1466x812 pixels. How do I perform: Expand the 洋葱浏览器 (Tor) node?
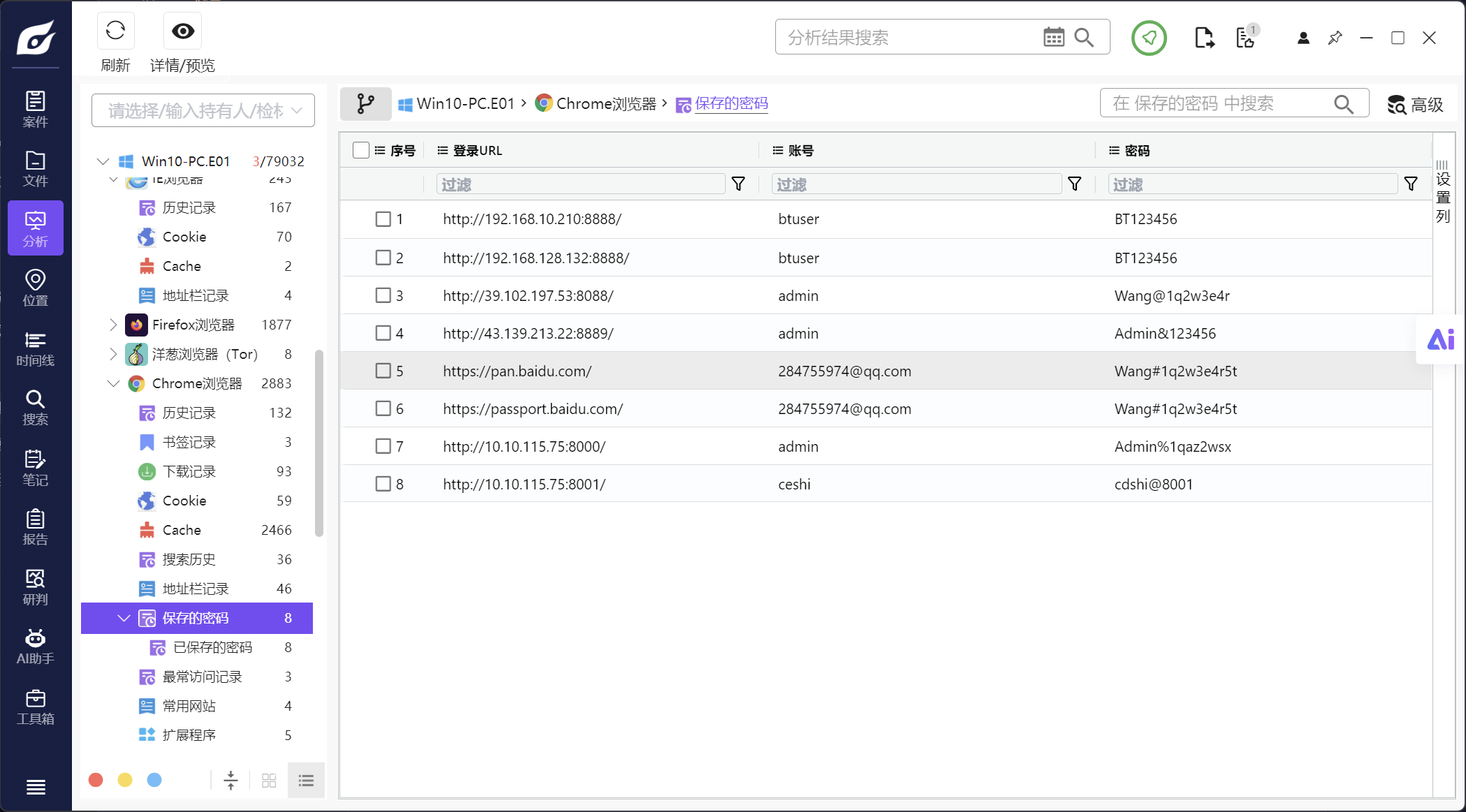click(x=113, y=354)
